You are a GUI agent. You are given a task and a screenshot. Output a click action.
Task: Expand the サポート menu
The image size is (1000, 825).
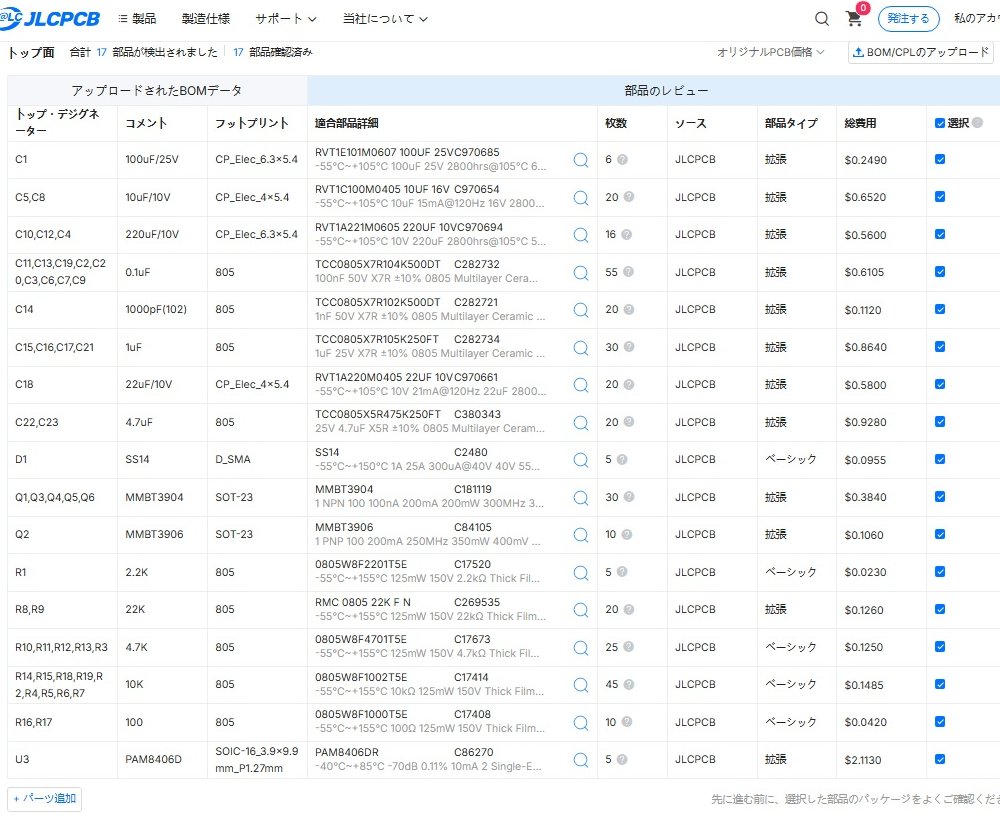click(286, 19)
